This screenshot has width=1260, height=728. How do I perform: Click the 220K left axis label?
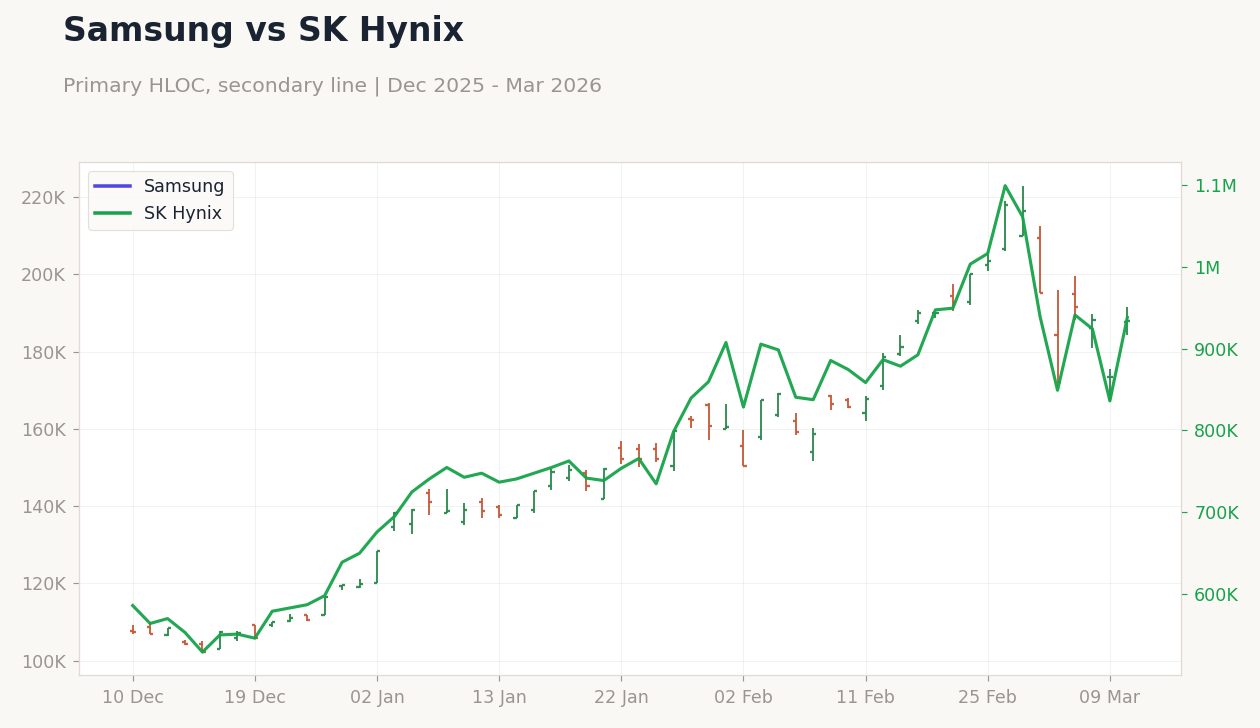[x=43, y=197]
